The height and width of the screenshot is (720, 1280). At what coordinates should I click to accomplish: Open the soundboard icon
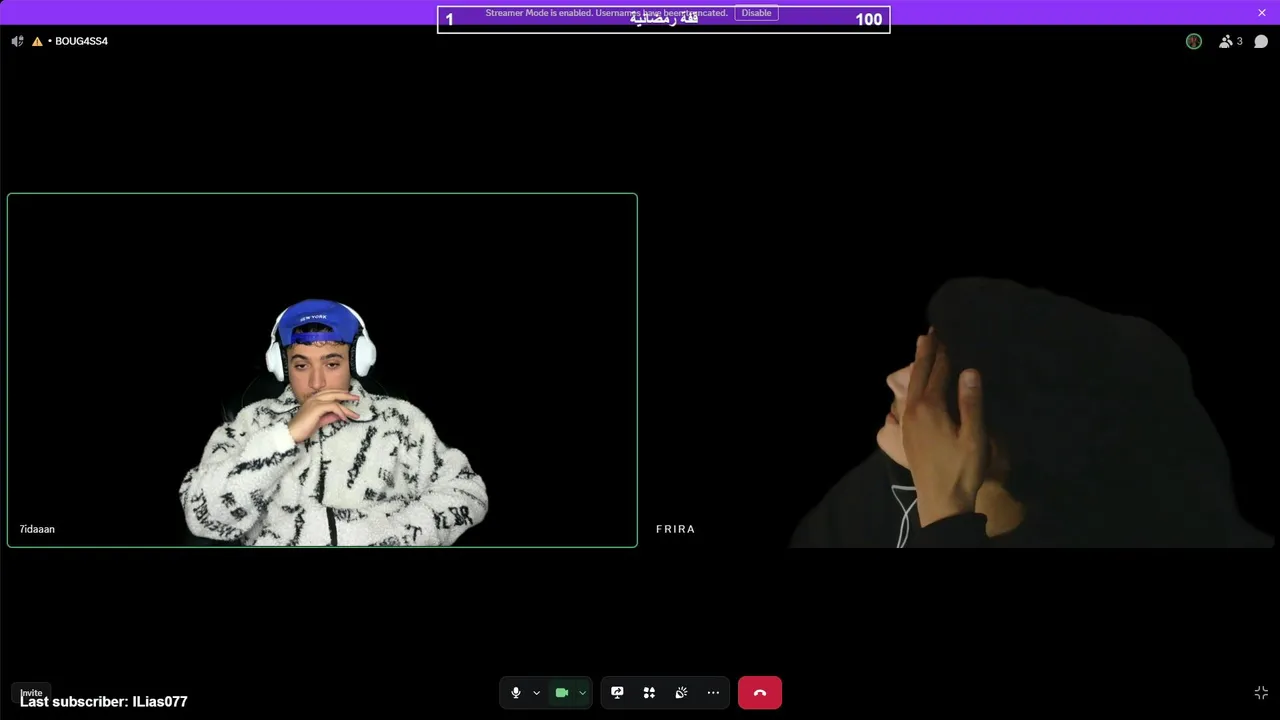681,693
